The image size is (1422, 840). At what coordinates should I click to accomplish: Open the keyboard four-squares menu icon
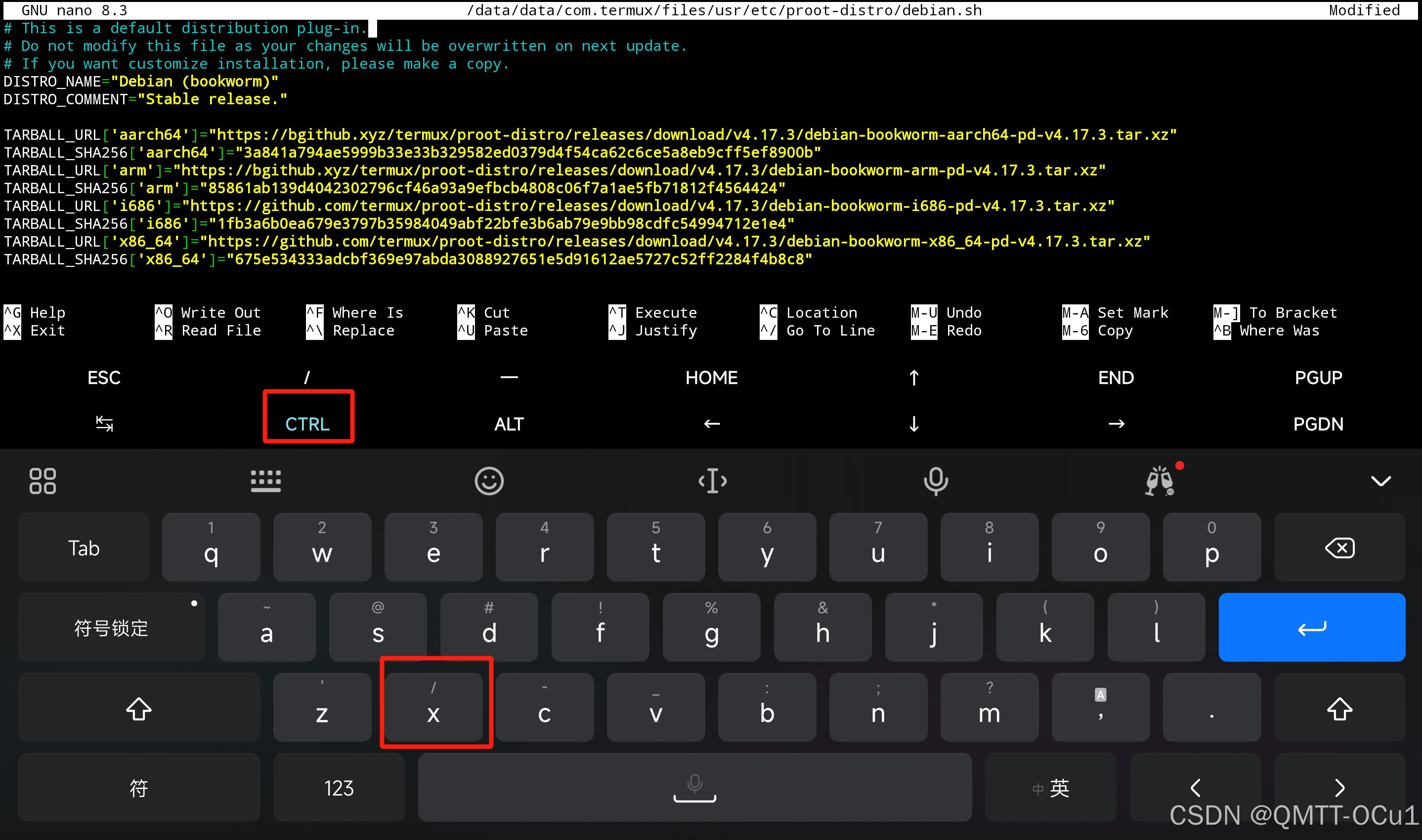43,481
